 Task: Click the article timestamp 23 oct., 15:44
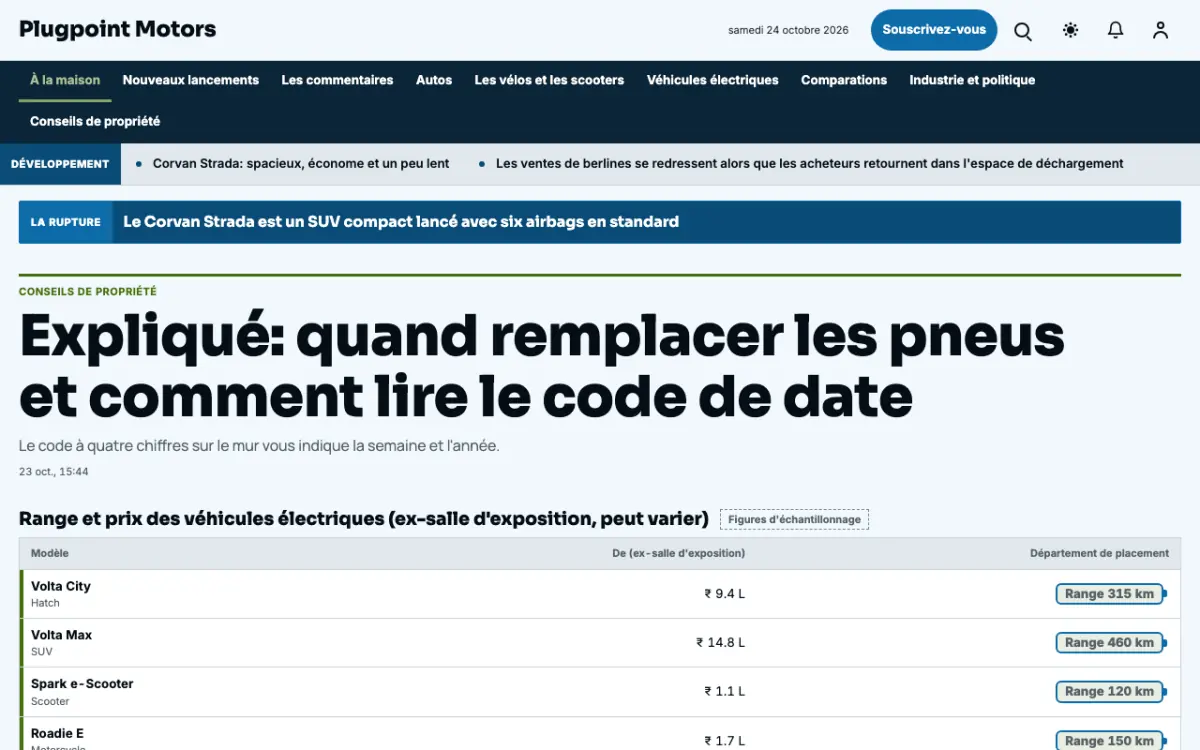tap(54, 472)
